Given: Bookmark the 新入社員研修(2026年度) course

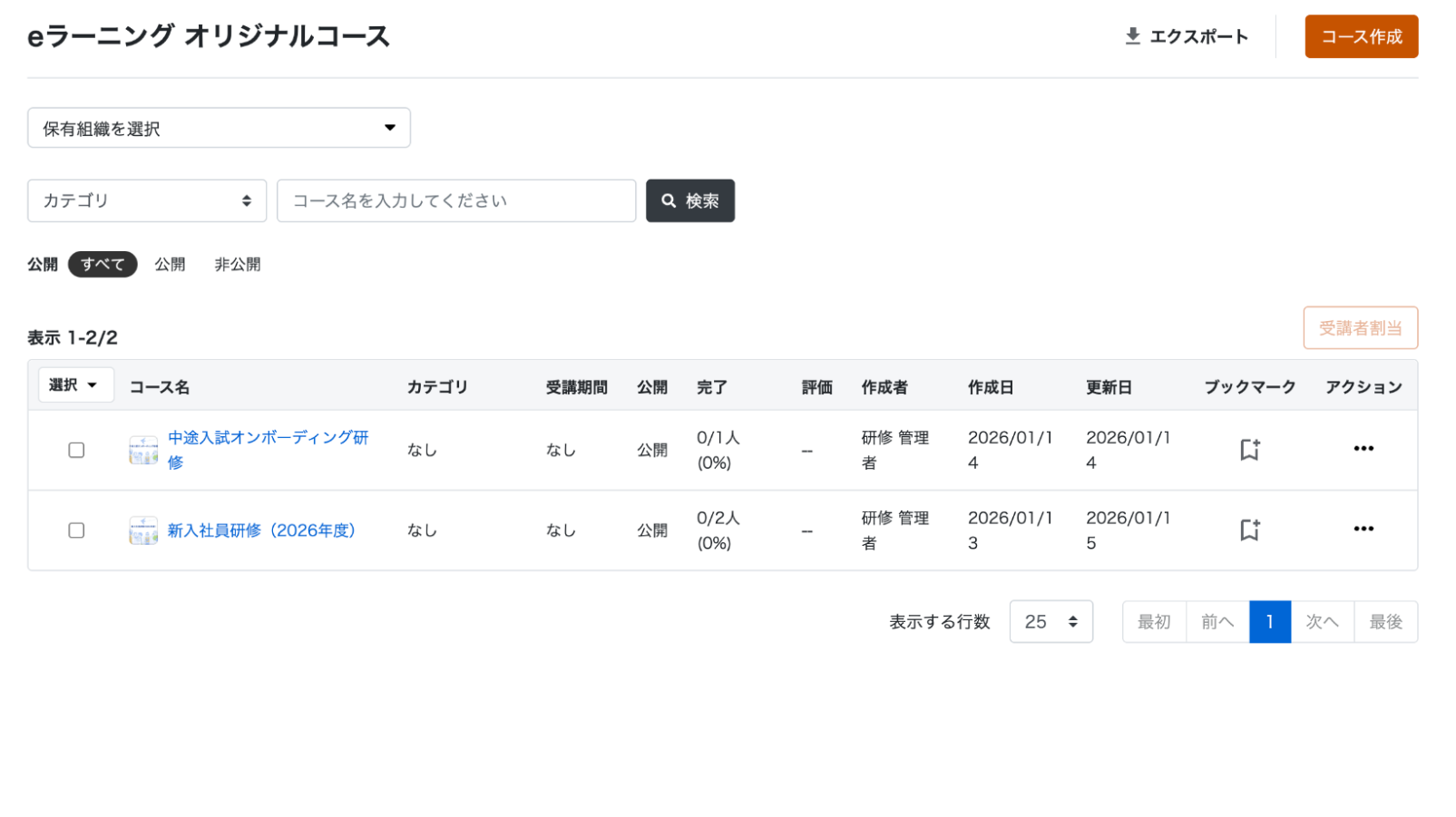Looking at the screenshot, I should pos(1249,530).
